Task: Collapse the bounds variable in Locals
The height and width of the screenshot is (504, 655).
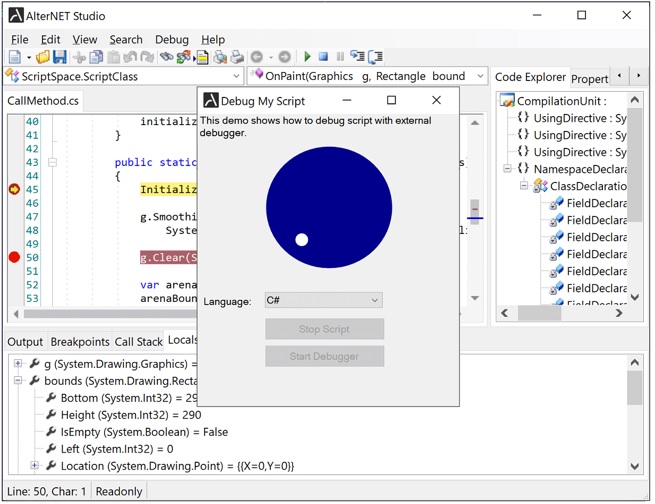Action: pyautogui.click(x=18, y=382)
